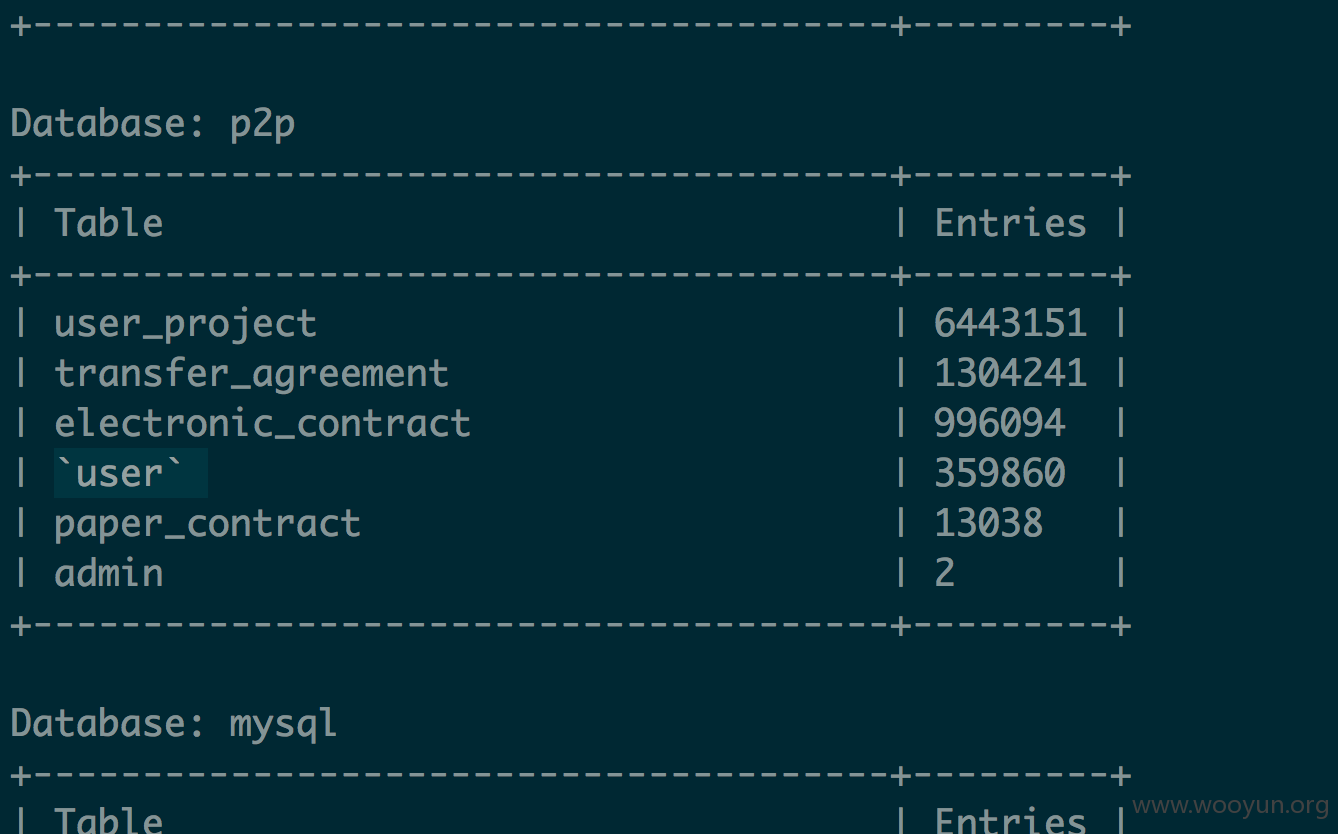Select the admin table name
The height and width of the screenshot is (834, 1338).
108,573
